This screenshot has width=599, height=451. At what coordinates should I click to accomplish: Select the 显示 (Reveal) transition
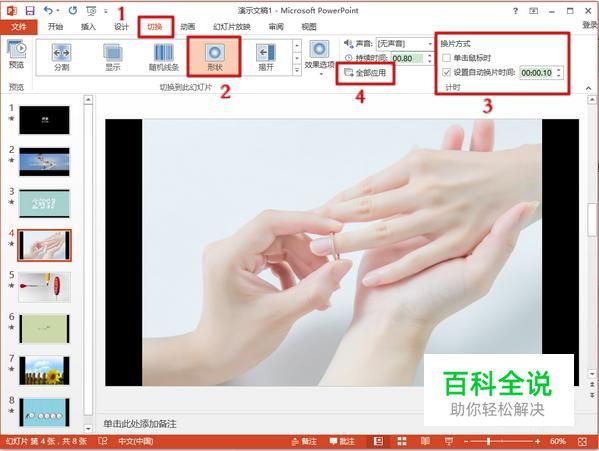[113, 57]
